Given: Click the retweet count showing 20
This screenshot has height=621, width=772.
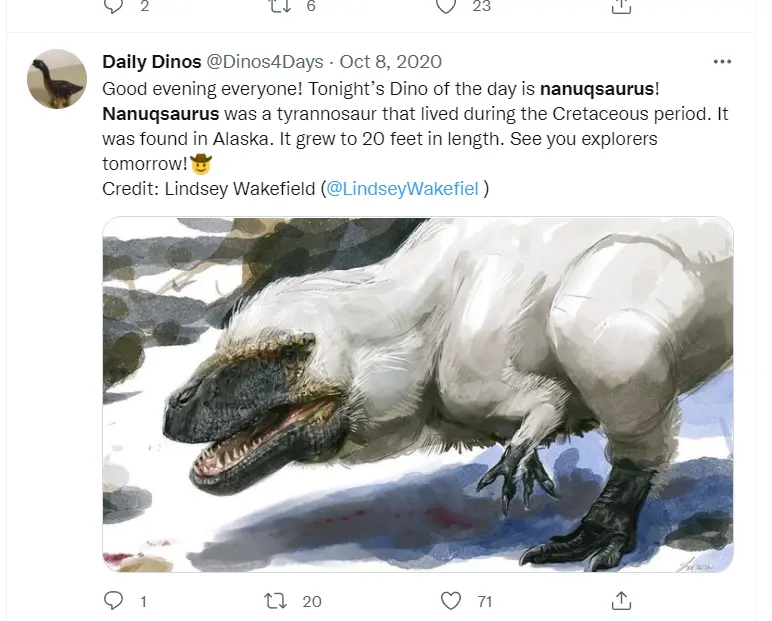Looking at the screenshot, I should pyautogui.click(x=311, y=601).
